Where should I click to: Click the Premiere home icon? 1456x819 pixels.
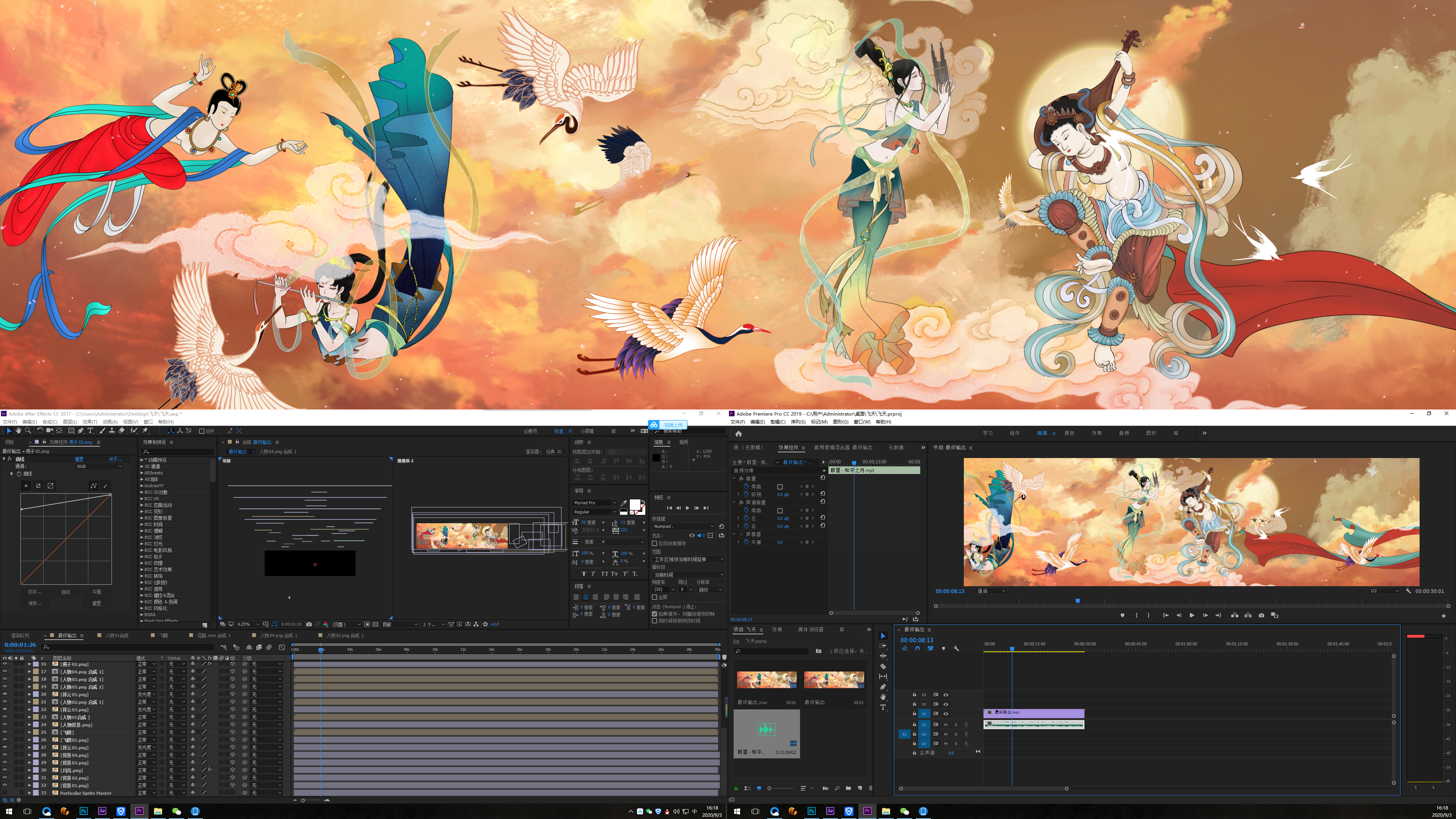[738, 433]
